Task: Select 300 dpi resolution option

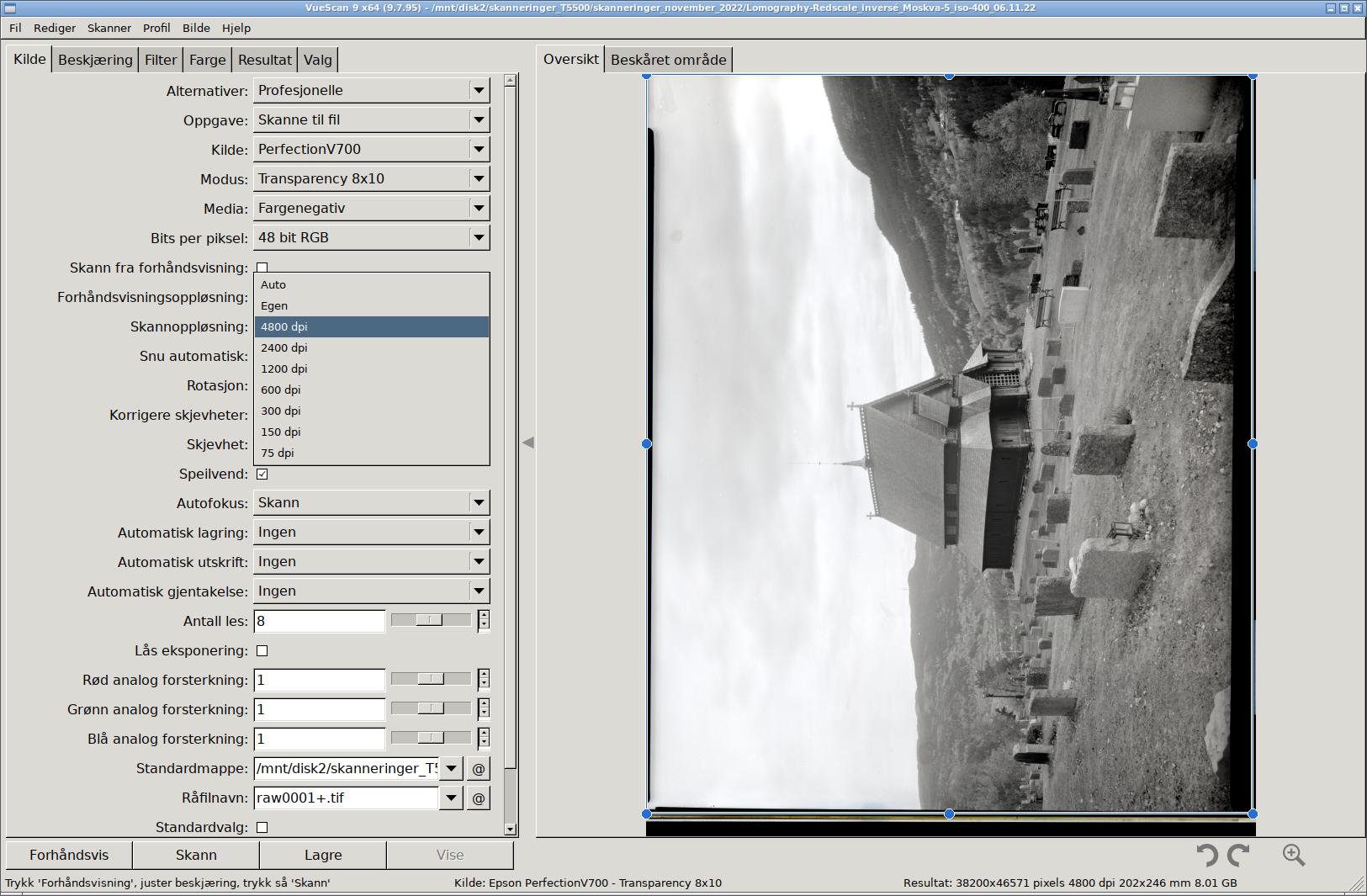Action: [x=371, y=411]
